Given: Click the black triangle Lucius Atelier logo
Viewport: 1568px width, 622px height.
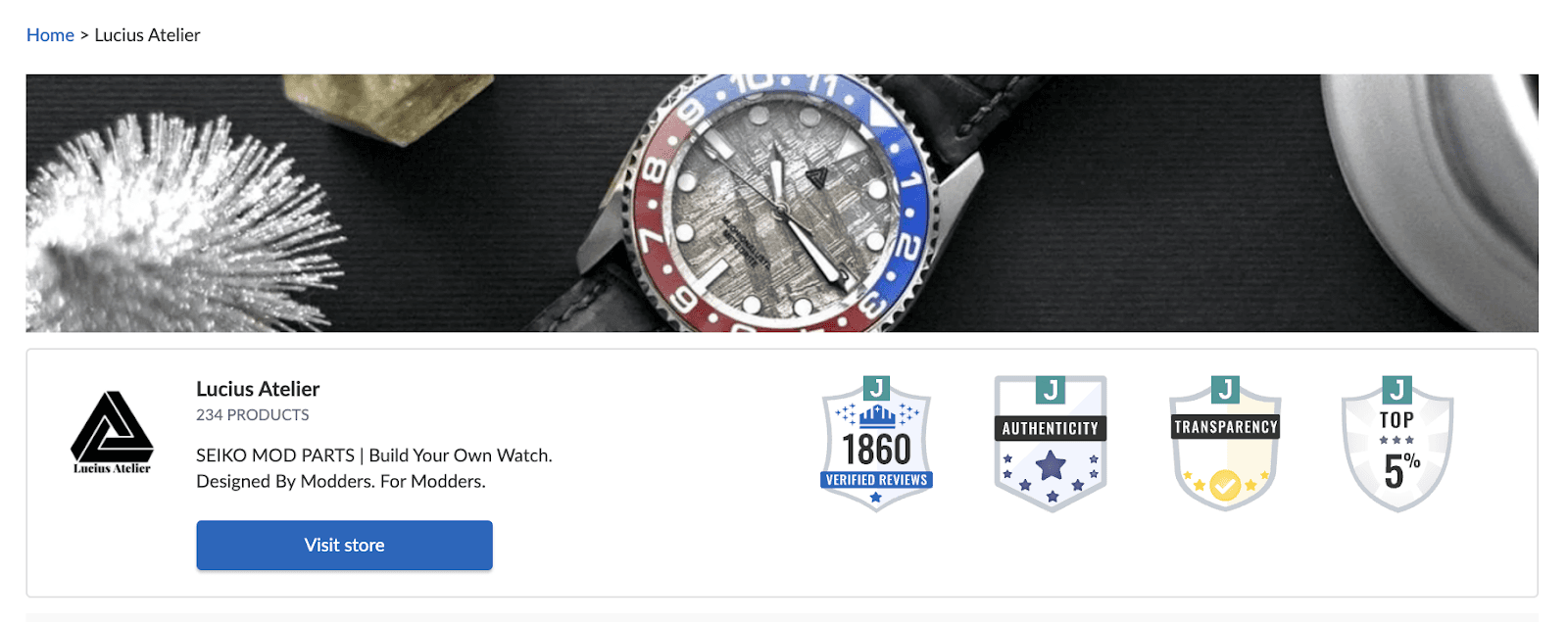Looking at the screenshot, I should 112,426.
